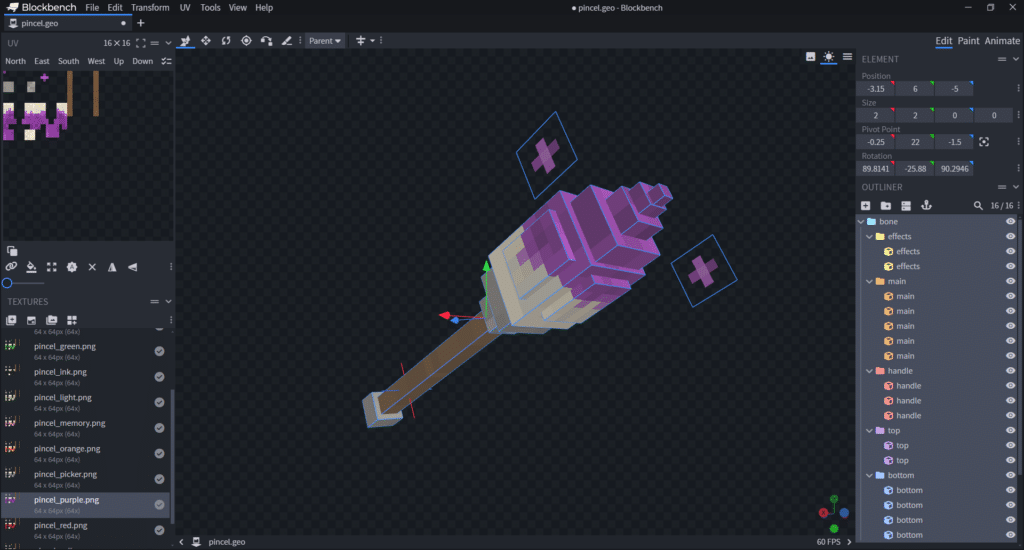Toggle pincel_orange.png texture checkmark

[159, 453]
